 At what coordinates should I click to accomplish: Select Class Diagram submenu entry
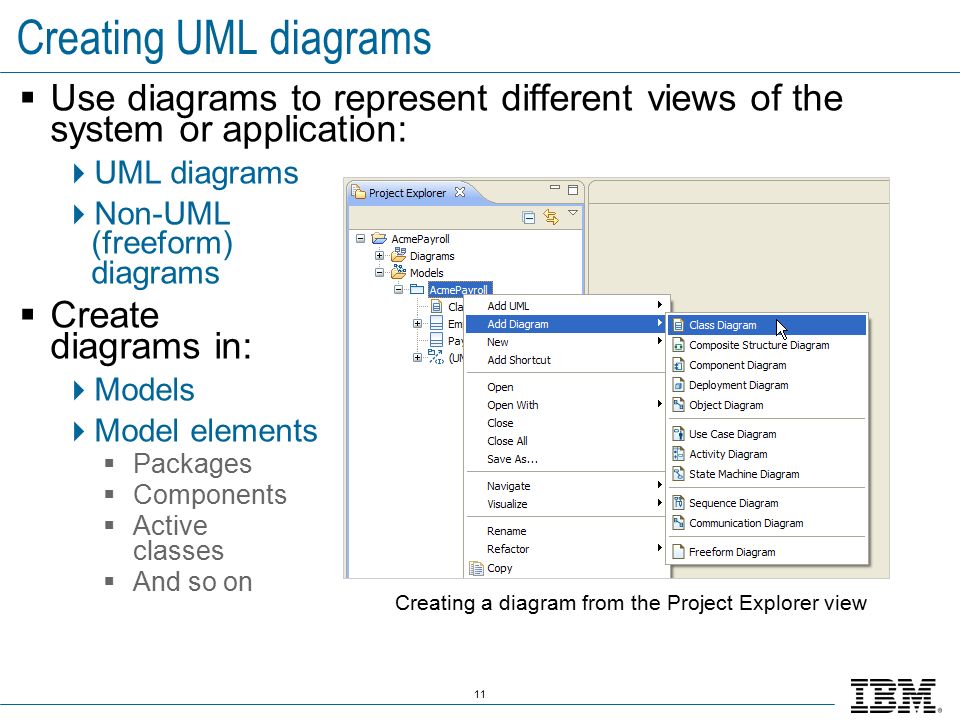click(x=768, y=325)
